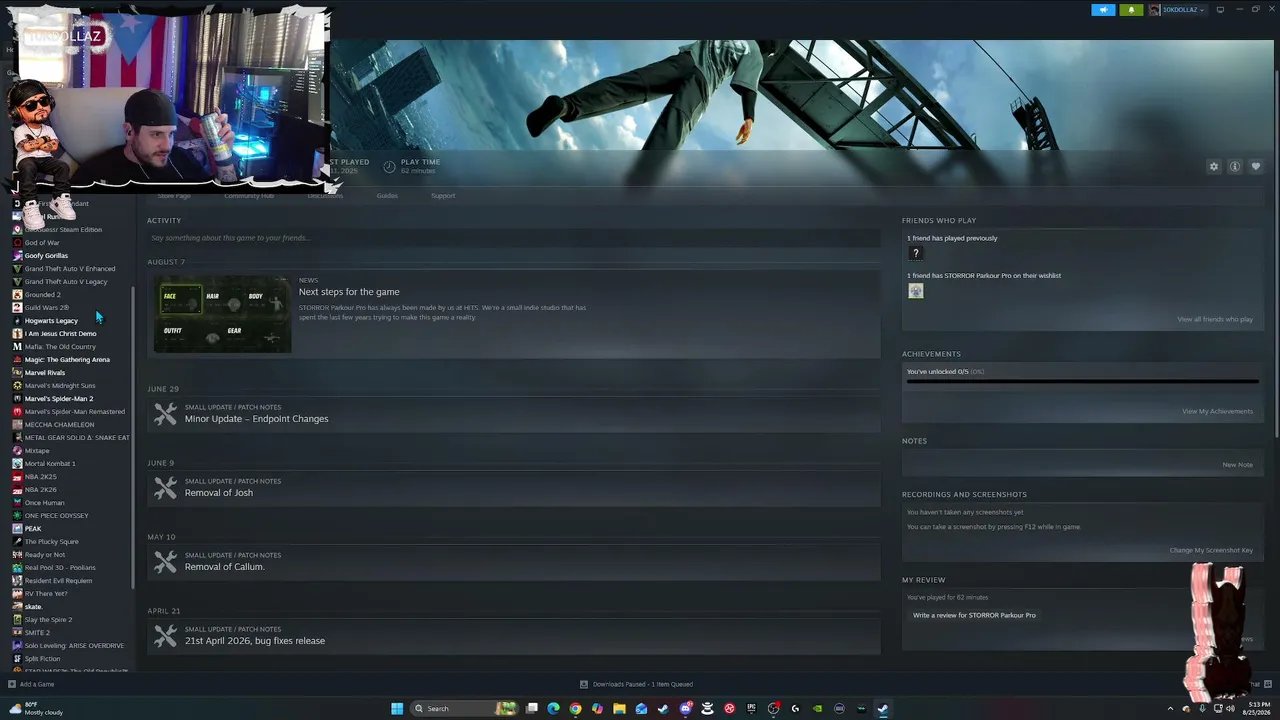Image resolution: width=1280 pixels, height=720 pixels.
Task: Click the Add a Game plus icon
Action: coord(12,684)
